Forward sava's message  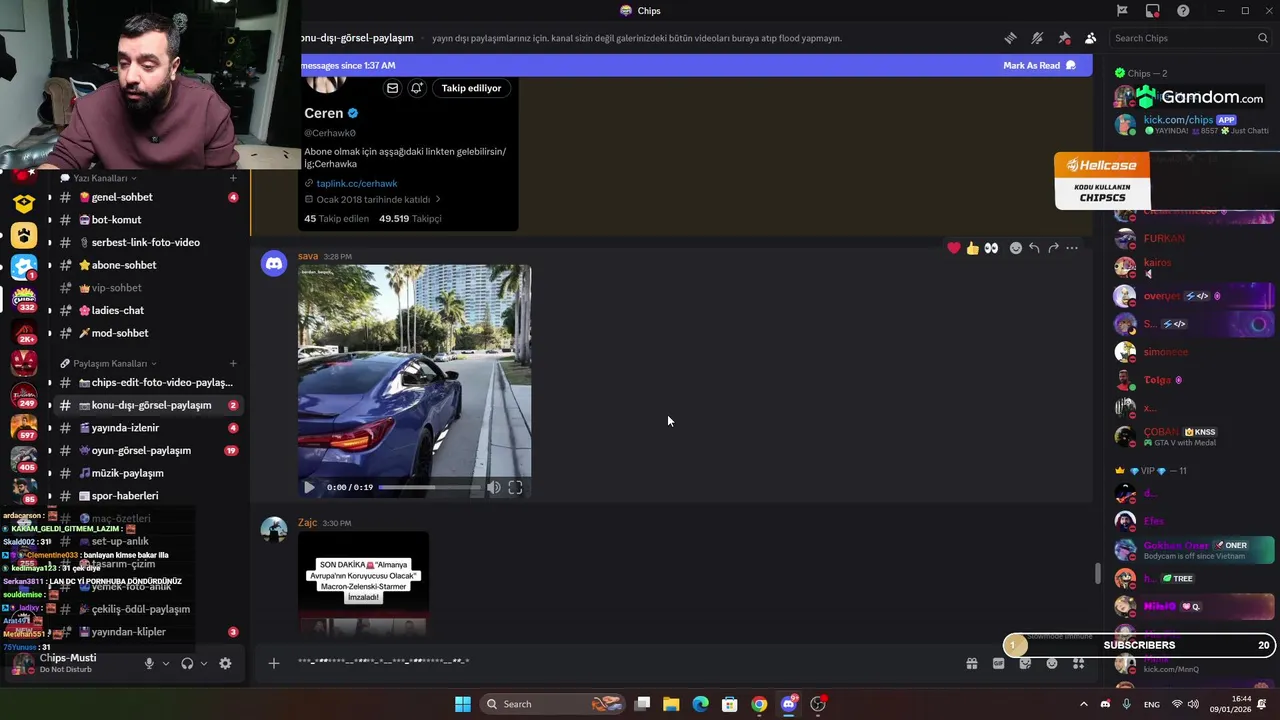click(x=1053, y=248)
